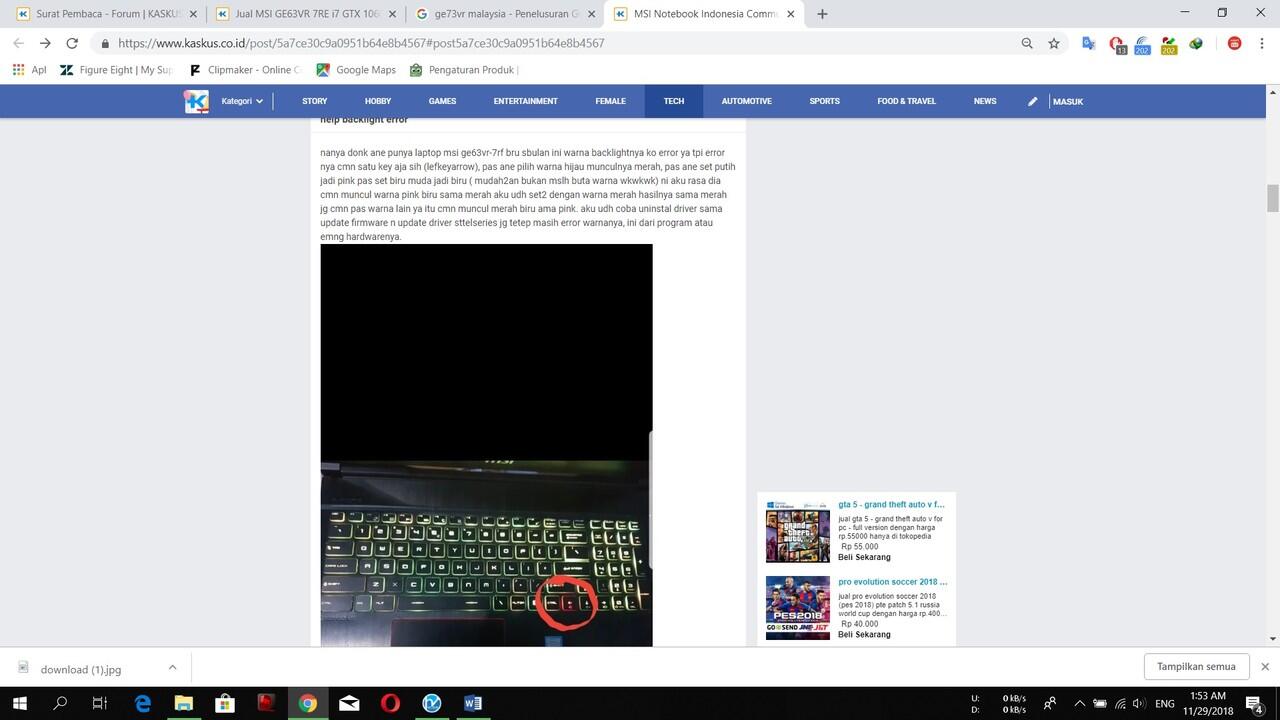
Task: Open Clipmaker bookmark
Action: (x=245, y=70)
